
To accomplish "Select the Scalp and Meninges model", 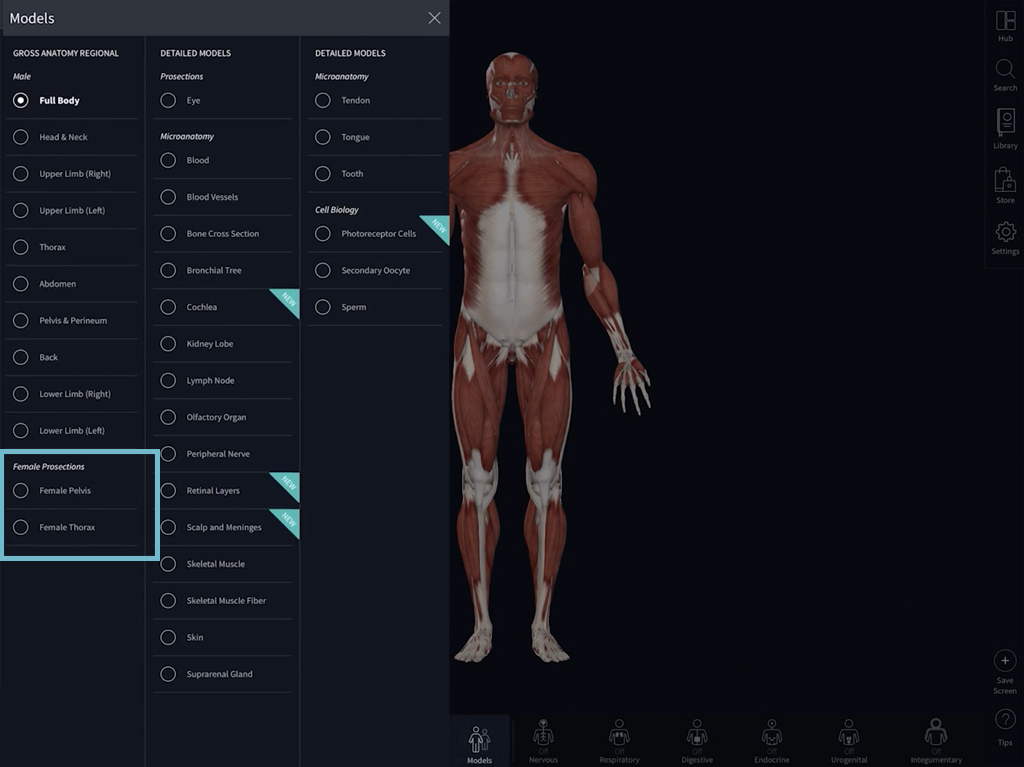I will pos(168,527).
